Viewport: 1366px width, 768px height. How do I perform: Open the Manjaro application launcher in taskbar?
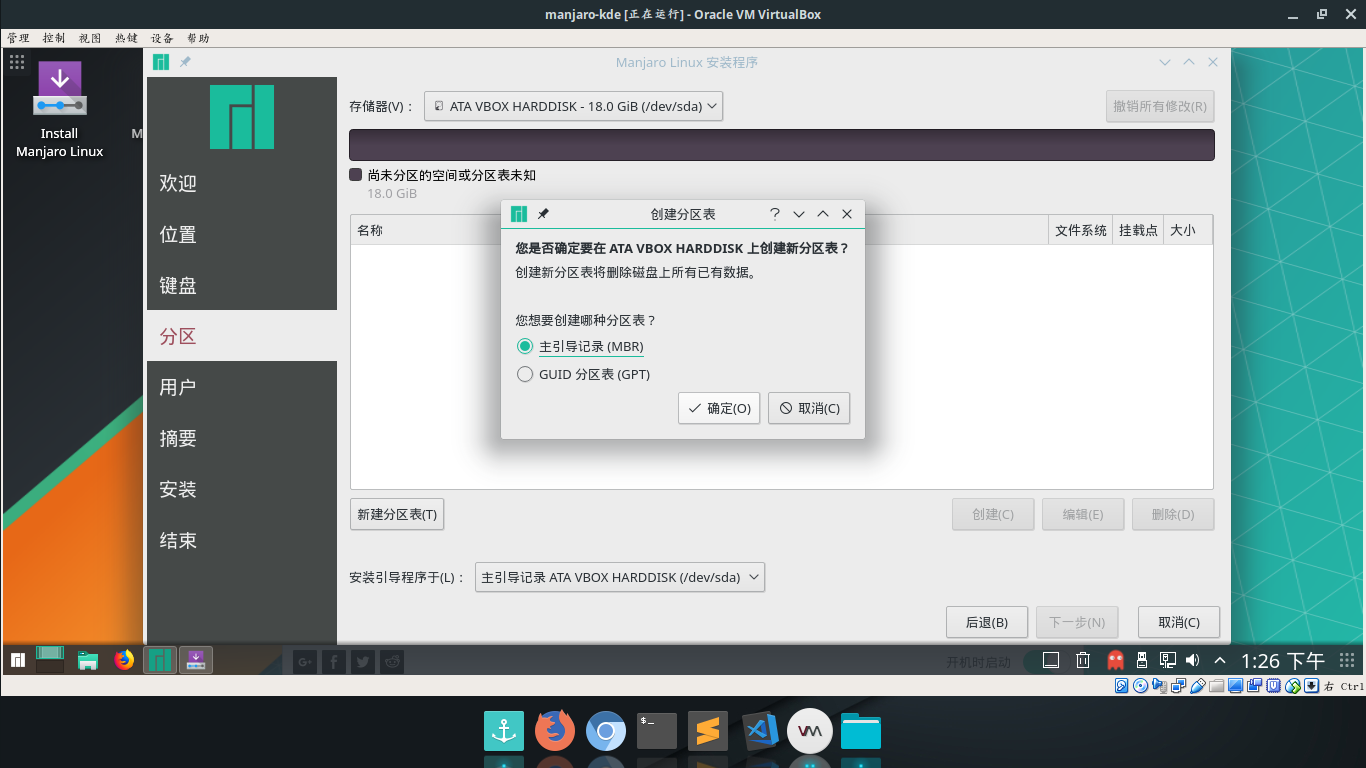point(17,660)
